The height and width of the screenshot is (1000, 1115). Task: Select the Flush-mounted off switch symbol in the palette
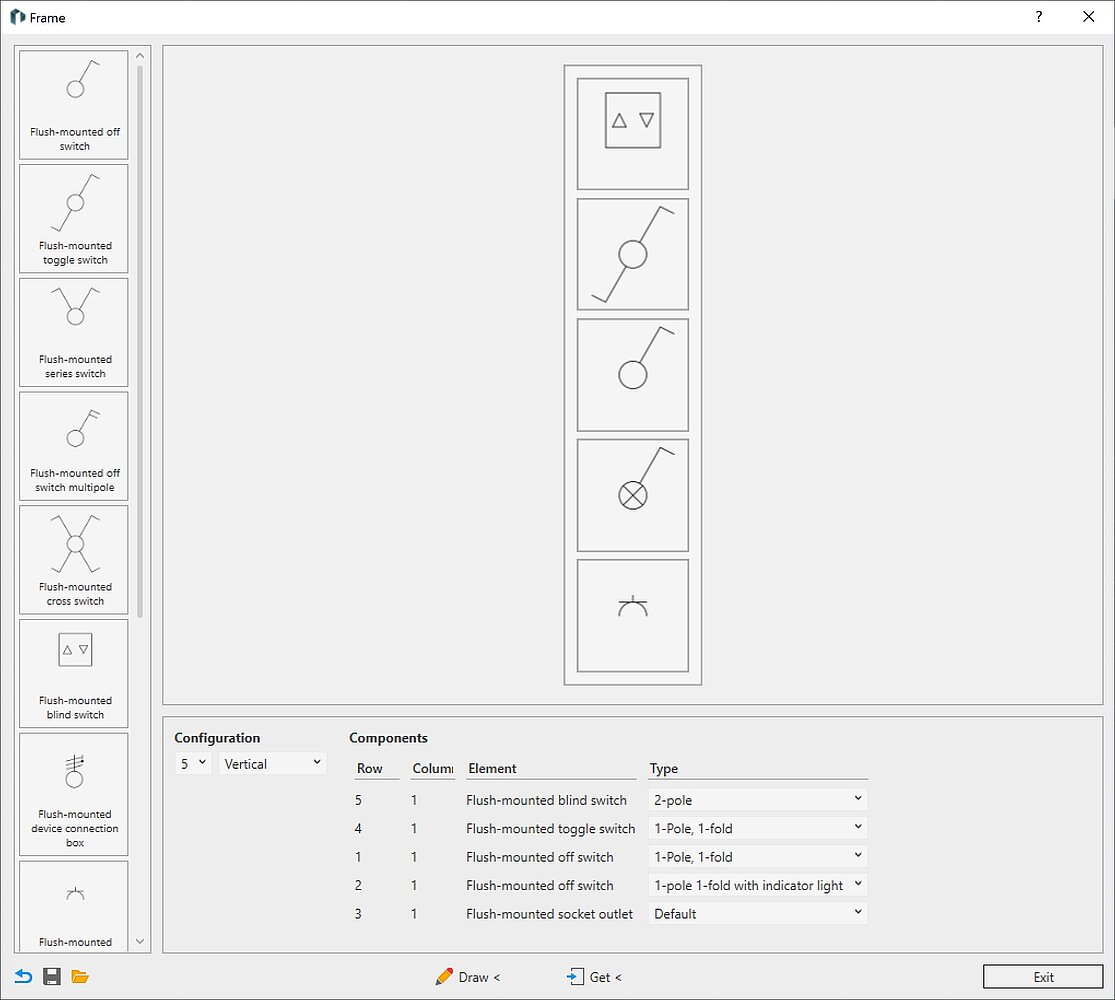[x=74, y=104]
